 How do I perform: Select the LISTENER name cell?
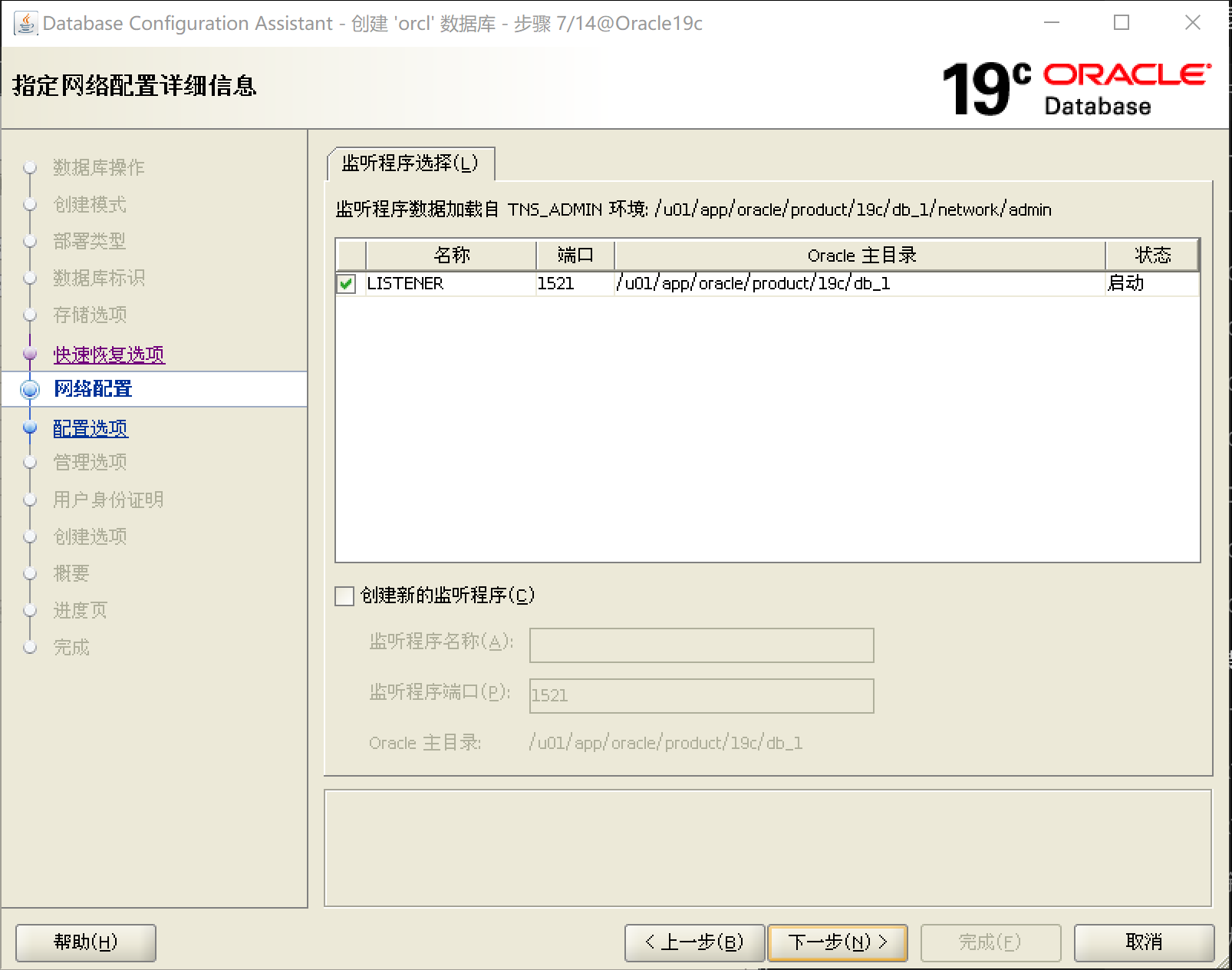point(450,284)
